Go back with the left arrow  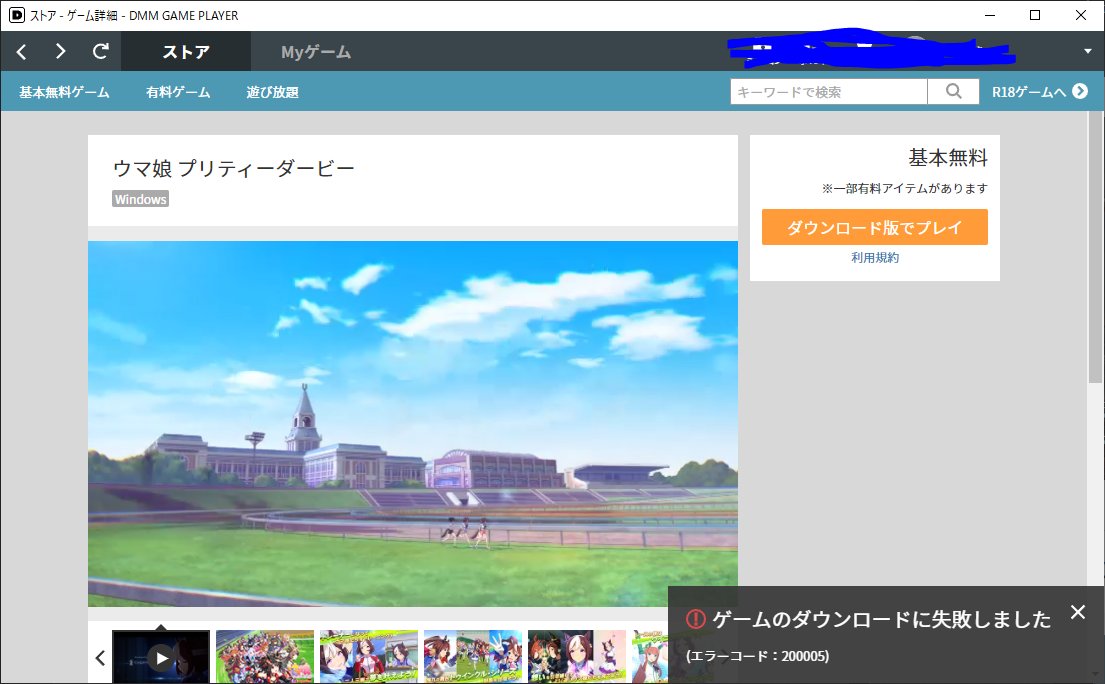[x=21, y=51]
